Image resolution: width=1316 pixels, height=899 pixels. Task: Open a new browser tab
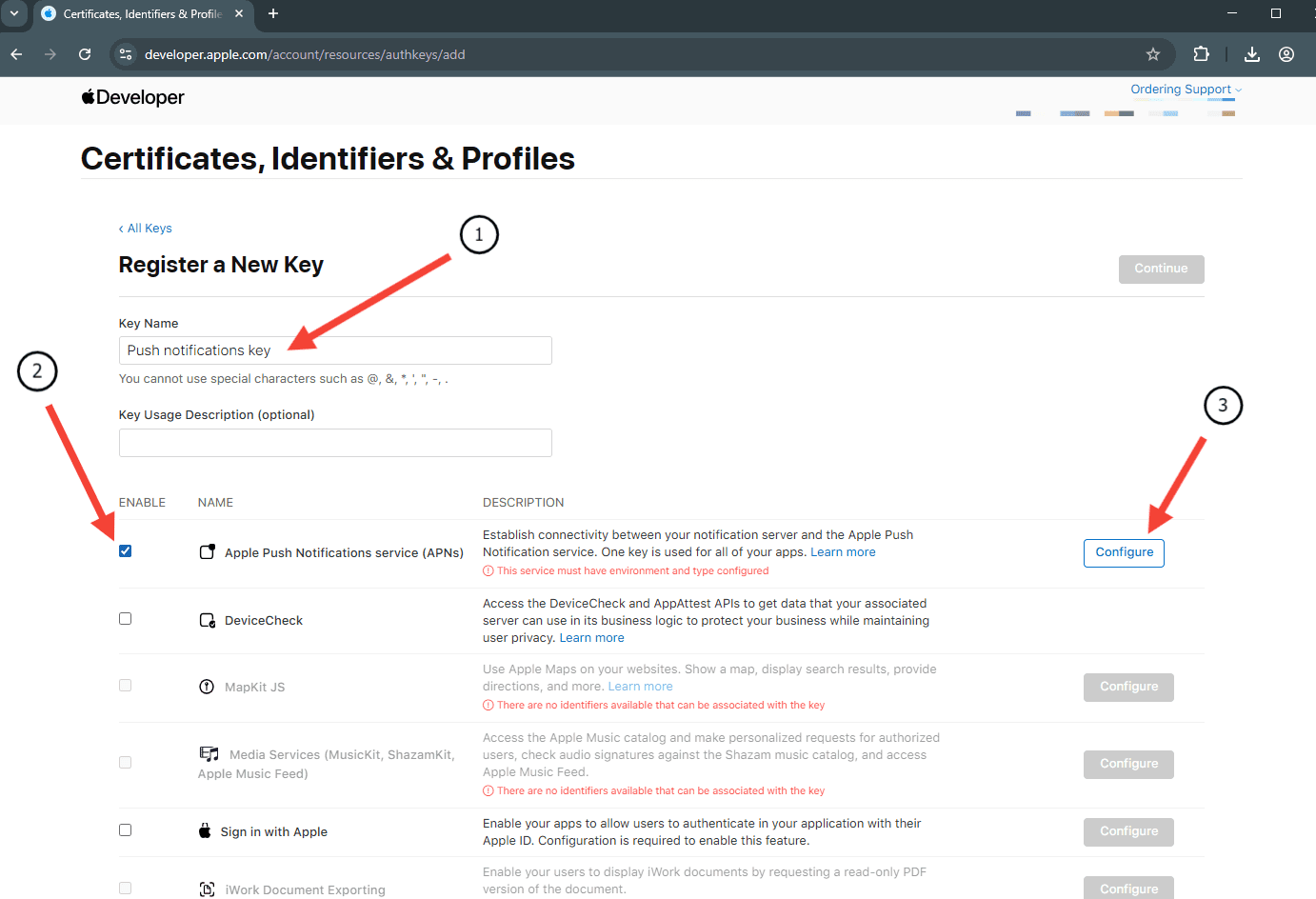click(x=273, y=13)
